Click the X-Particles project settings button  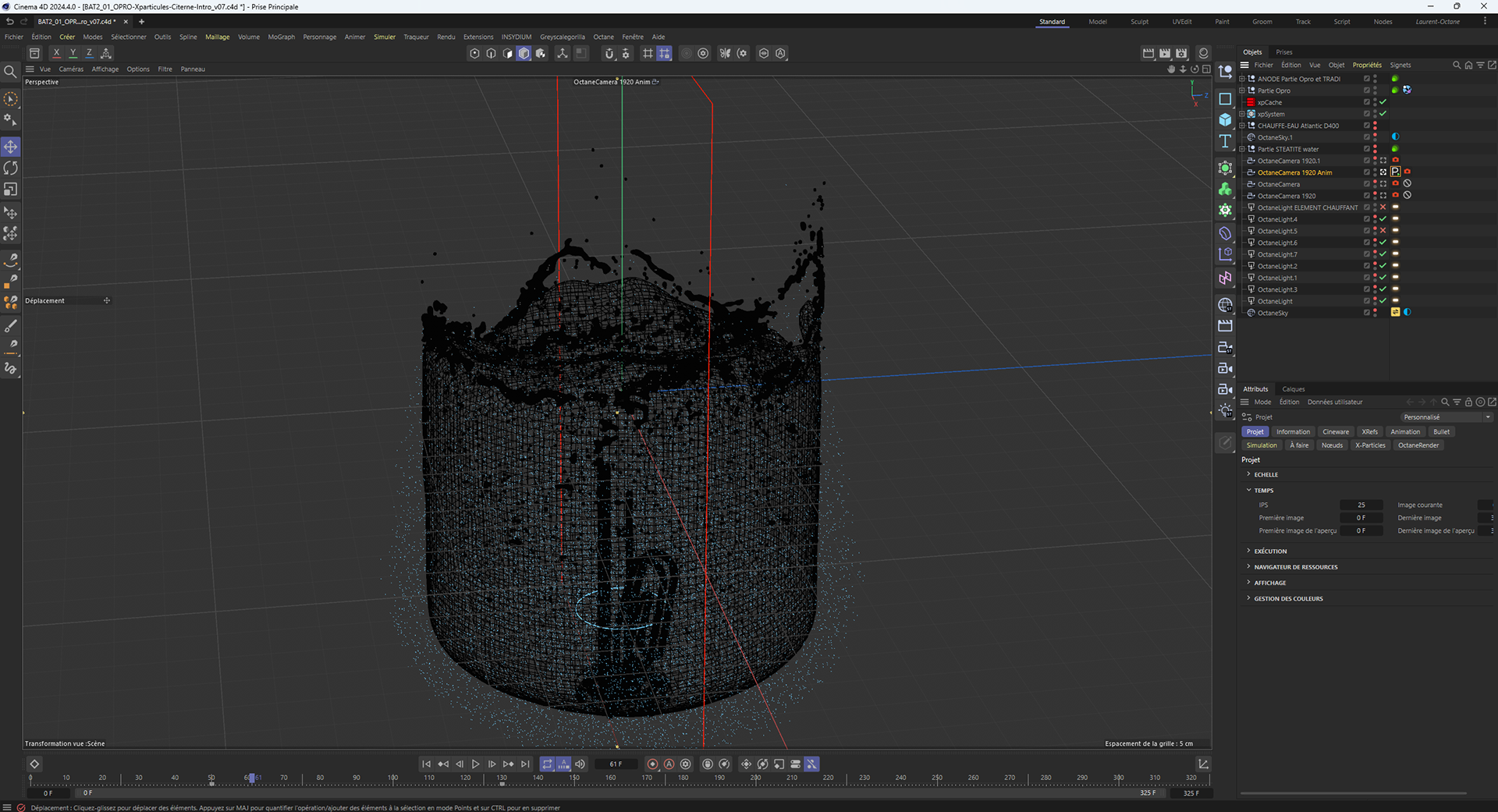pos(1369,445)
